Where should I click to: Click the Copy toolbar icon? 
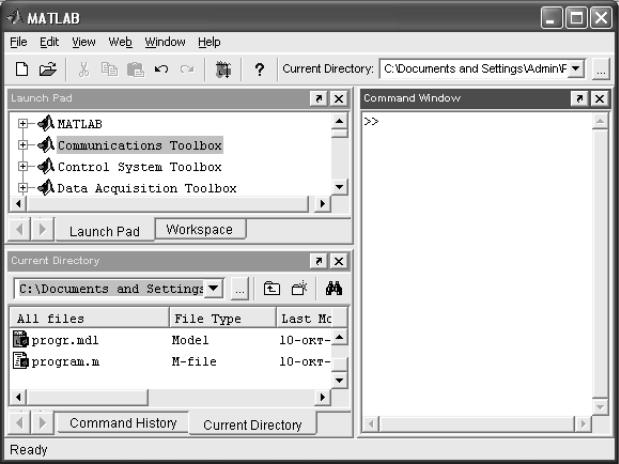coord(109,70)
